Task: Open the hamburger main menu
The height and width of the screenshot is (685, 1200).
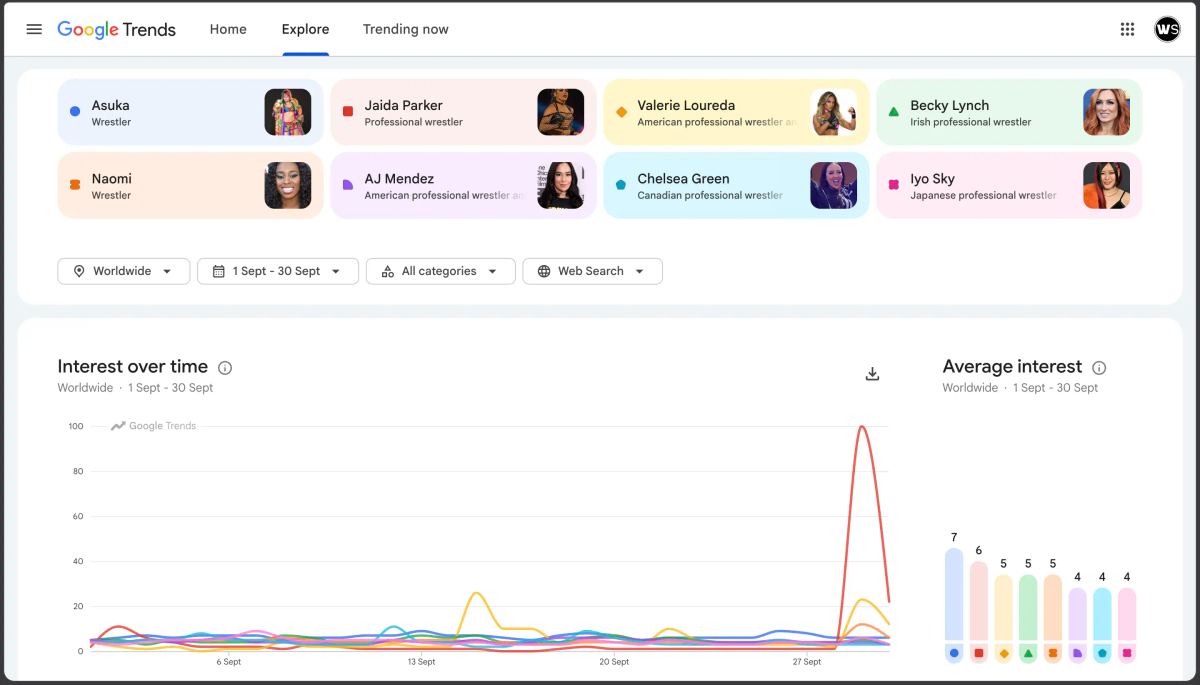Action: [x=34, y=29]
